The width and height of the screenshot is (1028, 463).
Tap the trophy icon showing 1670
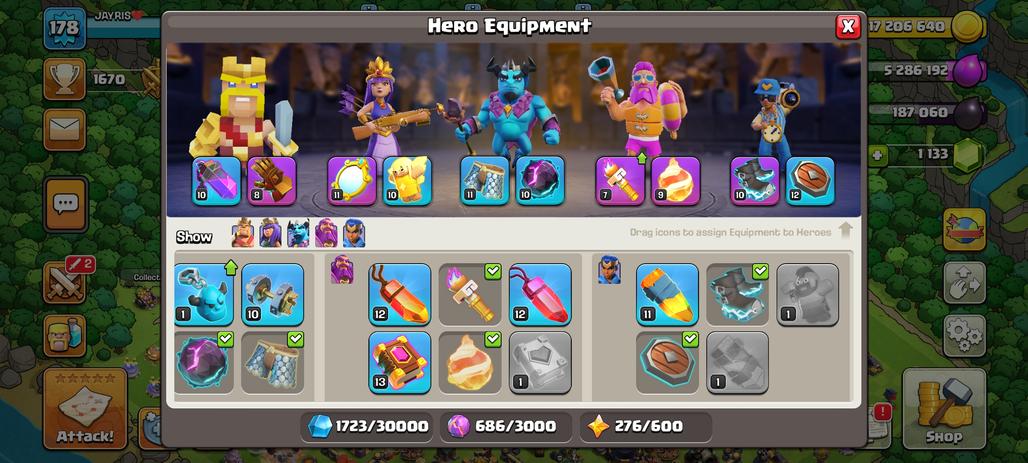65,79
